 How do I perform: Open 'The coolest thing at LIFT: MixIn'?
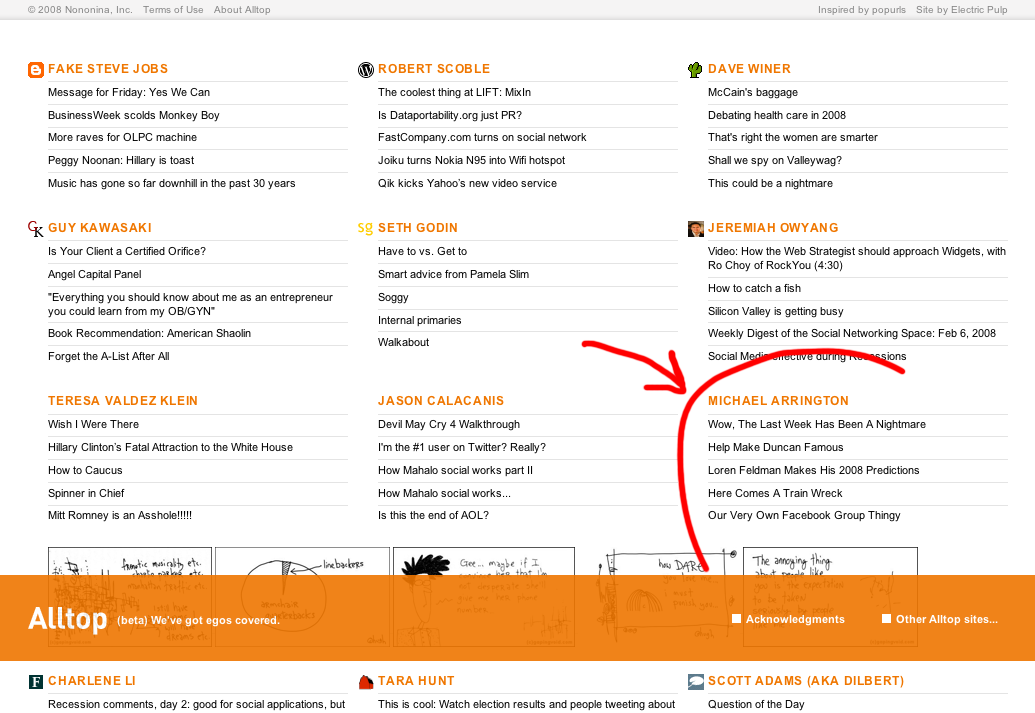(x=454, y=92)
